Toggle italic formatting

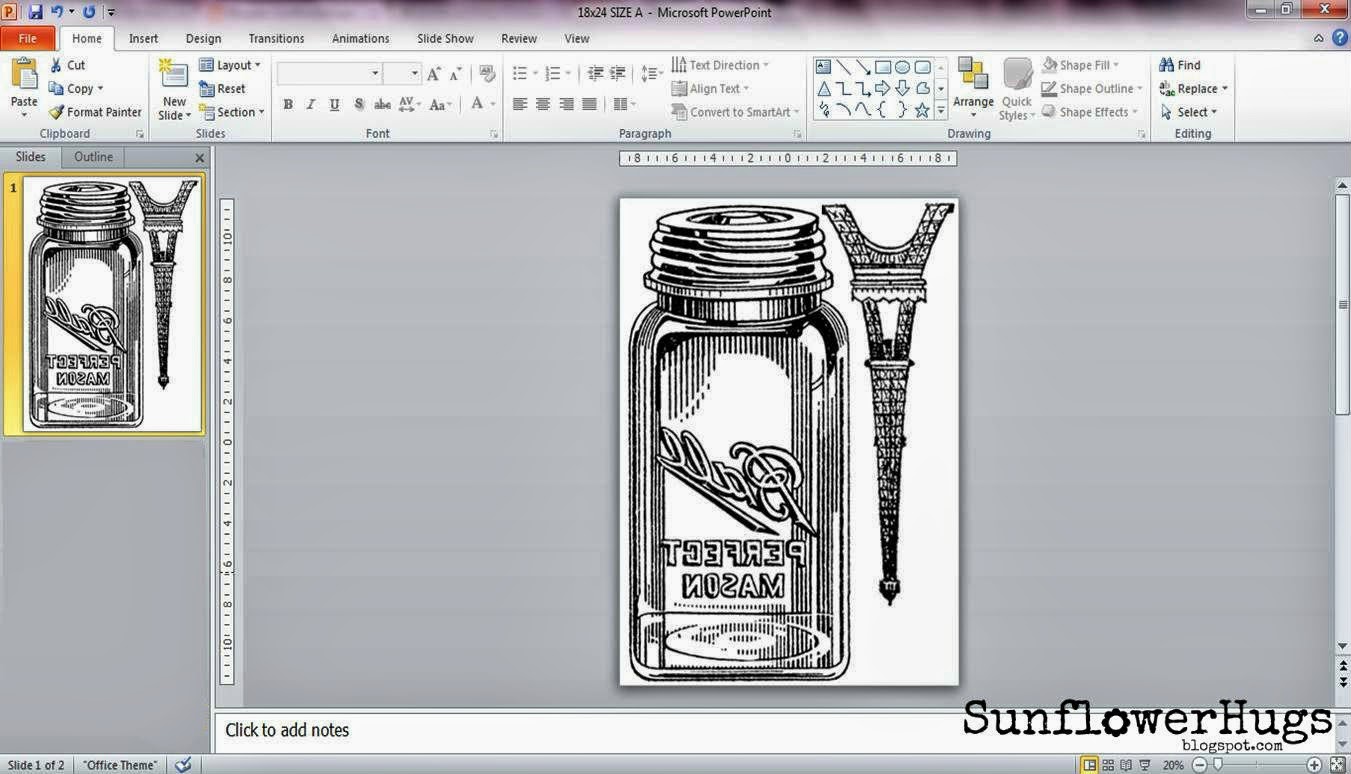click(310, 103)
